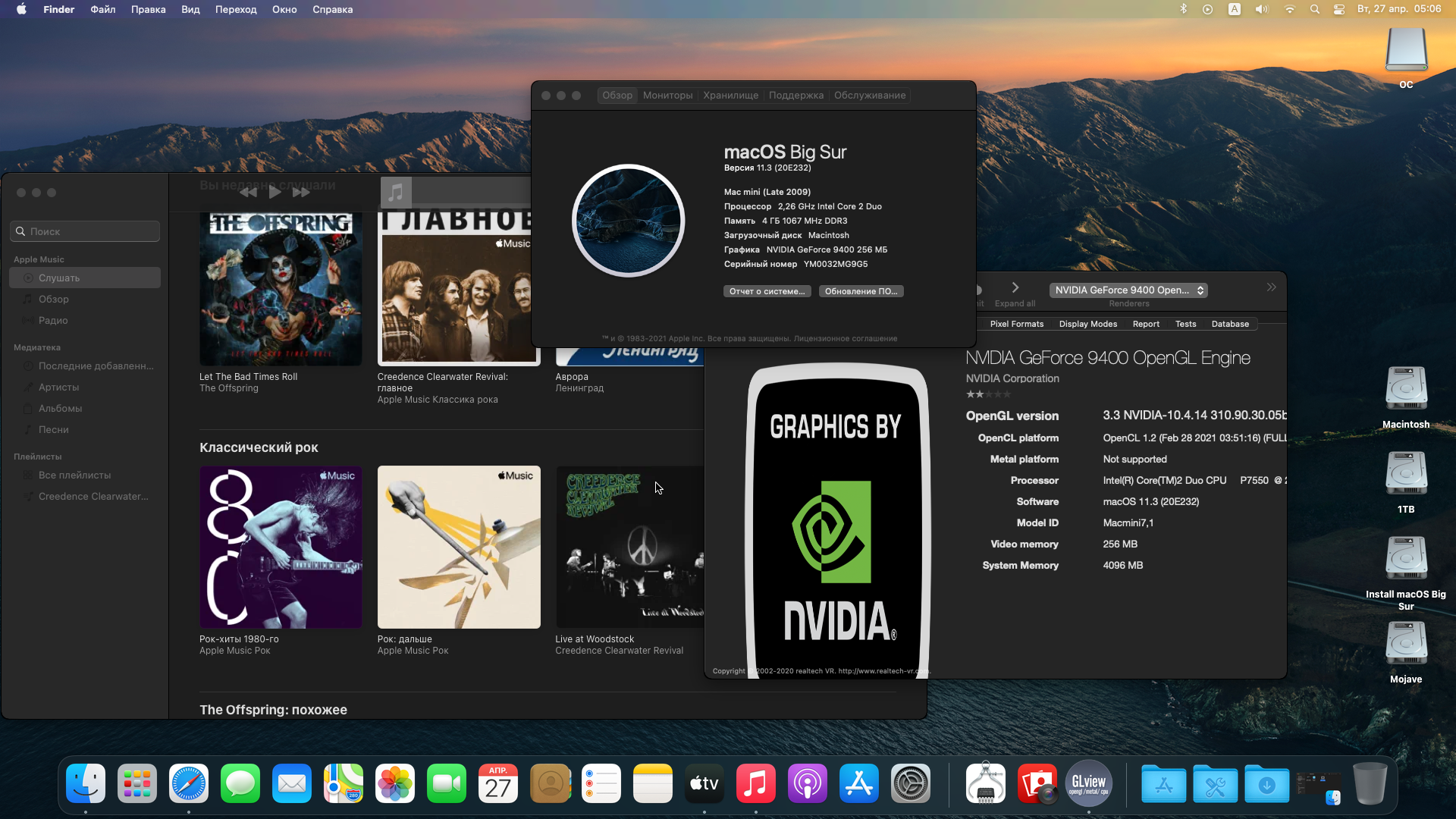The width and height of the screenshot is (1456, 819).
Task: Open Лицензионное соглашение link
Action: (845, 339)
